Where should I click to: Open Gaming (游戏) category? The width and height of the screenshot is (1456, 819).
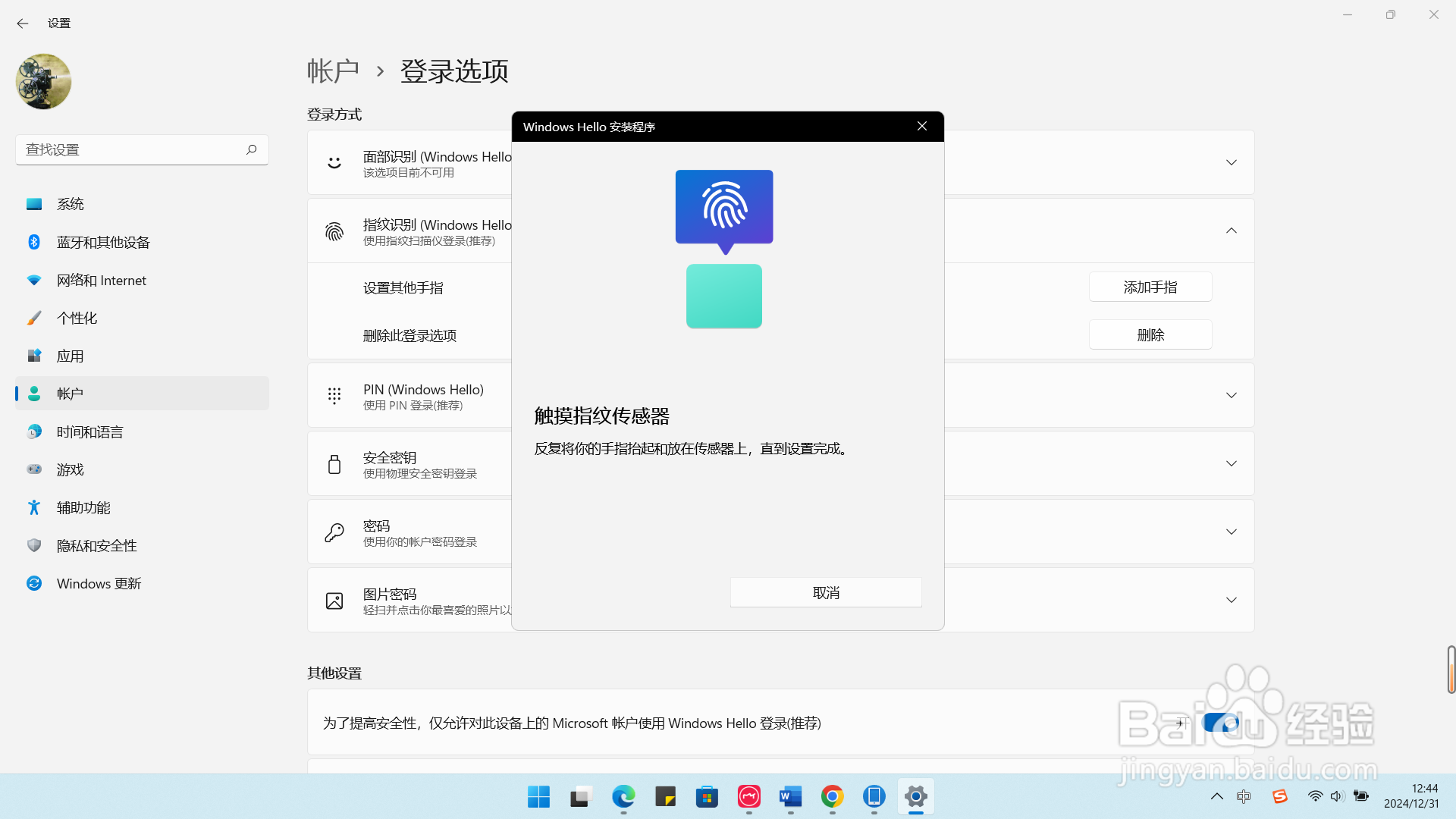click(x=142, y=469)
